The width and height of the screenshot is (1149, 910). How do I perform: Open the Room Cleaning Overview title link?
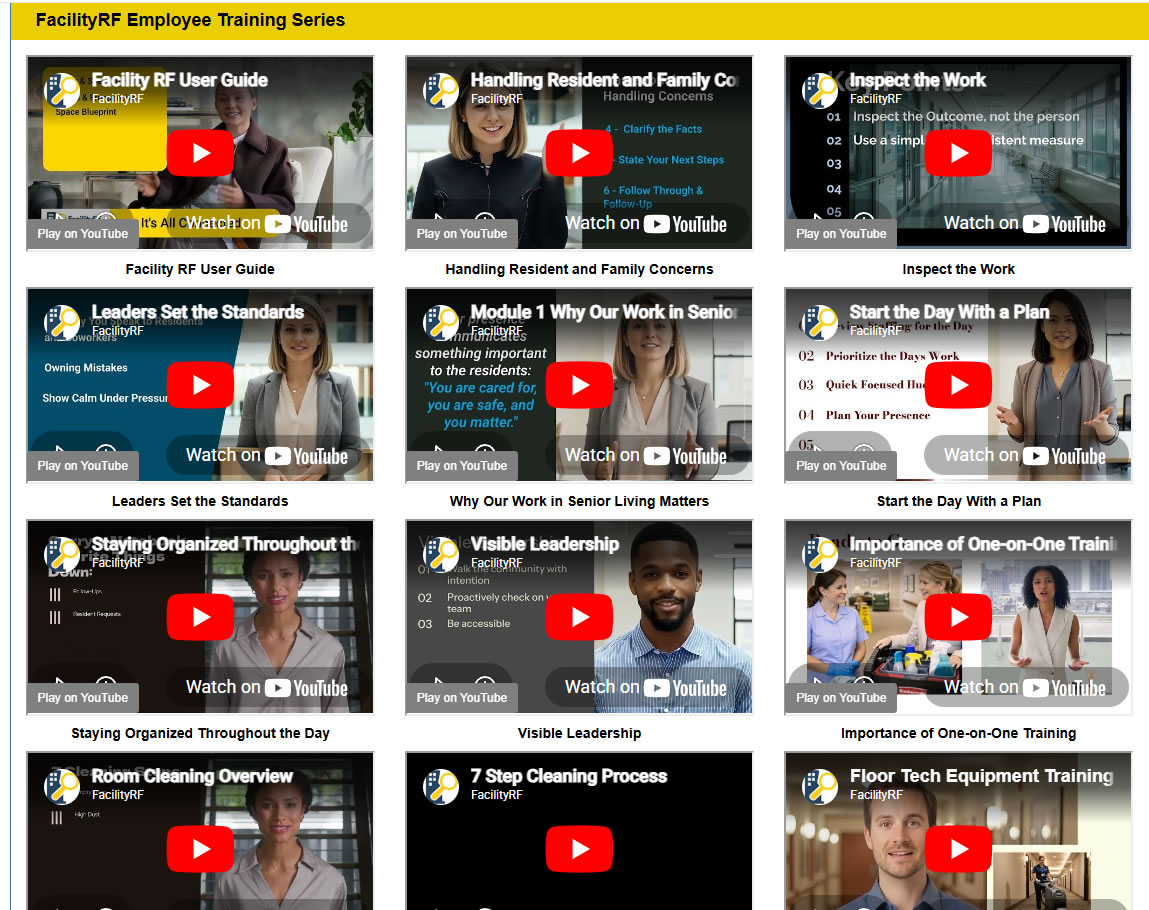tap(192, 776)
